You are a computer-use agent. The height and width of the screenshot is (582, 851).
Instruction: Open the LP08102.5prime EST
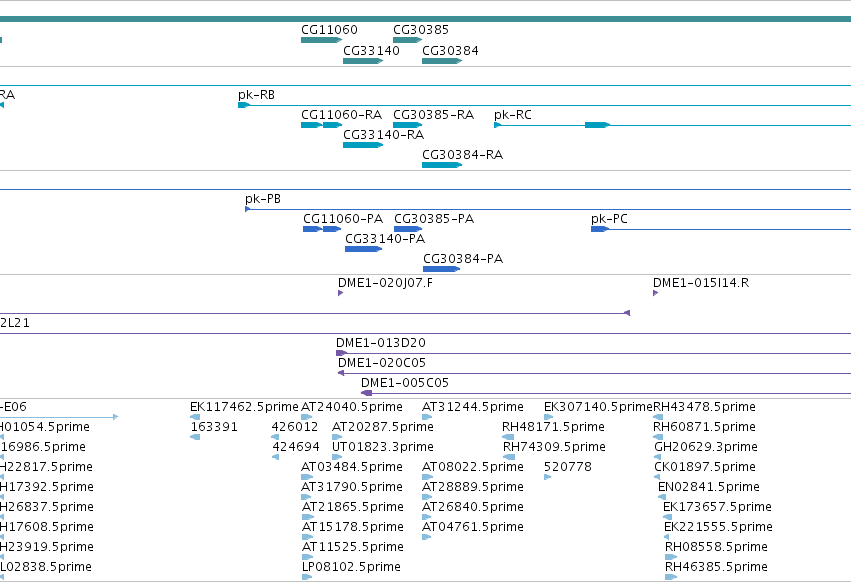[x=307, y=578]
